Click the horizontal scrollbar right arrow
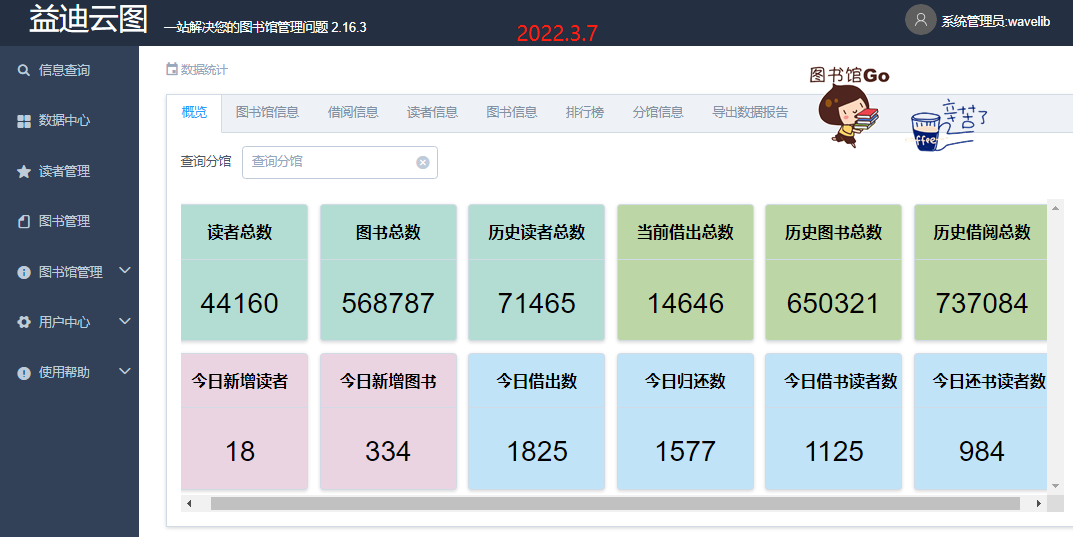The width and height of the screenshot is (1073, 537). click(1038, 503)
